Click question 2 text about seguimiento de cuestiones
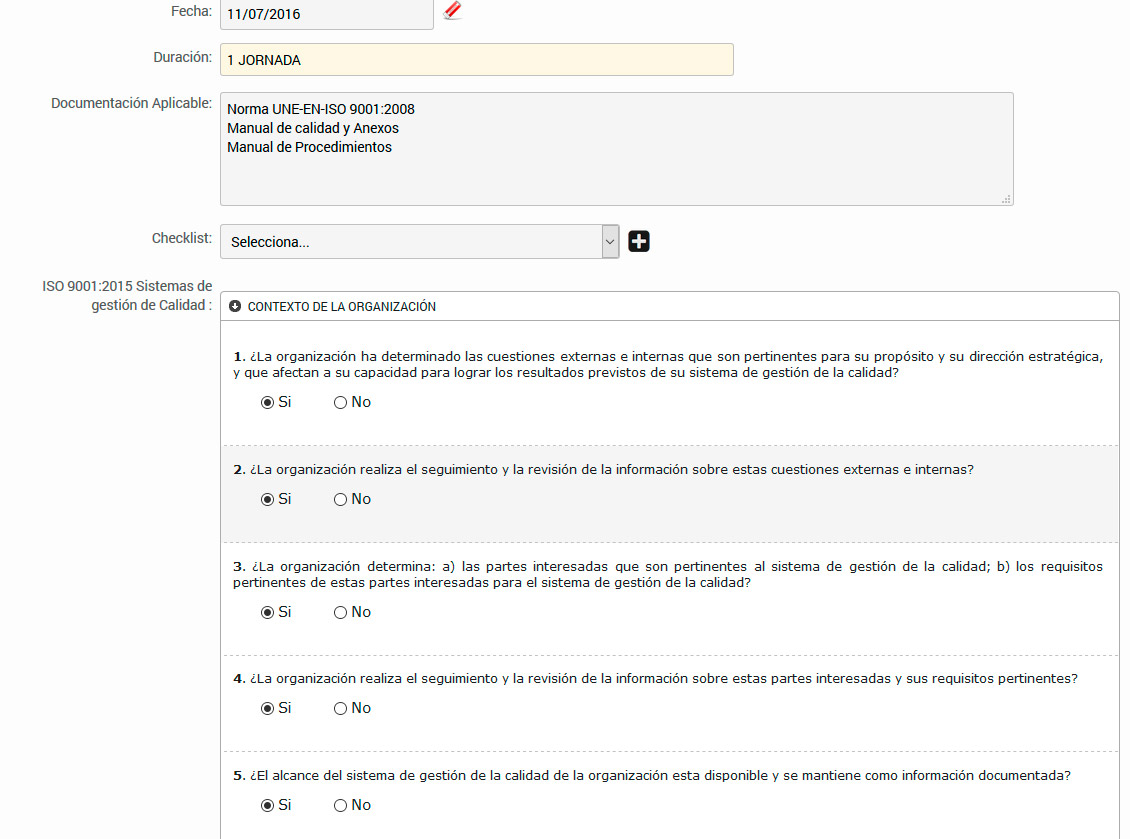This screenshot has height=839, width=1130. tap(603, 470)
